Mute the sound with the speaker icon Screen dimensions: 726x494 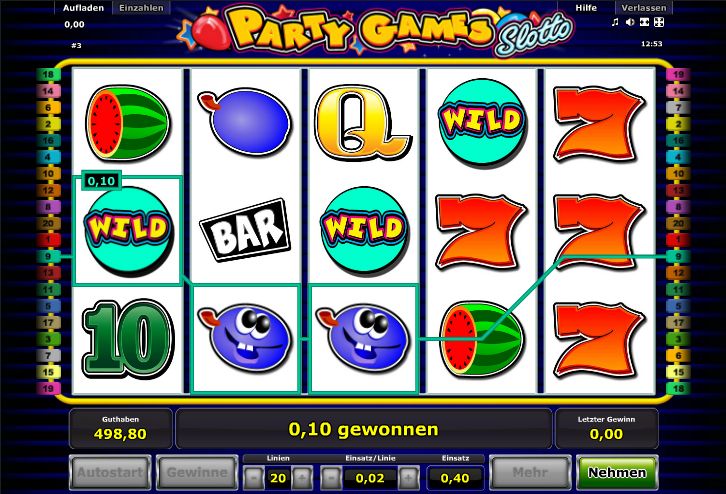click(630, 22)
